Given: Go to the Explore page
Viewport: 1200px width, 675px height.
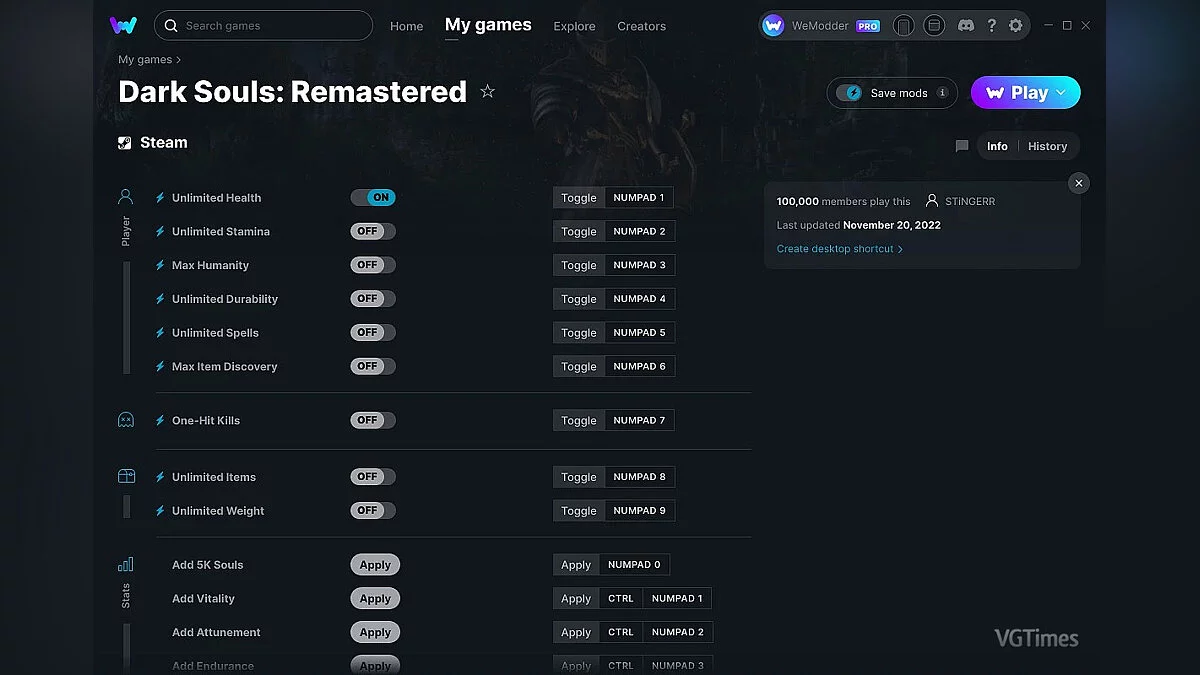Looking at the screenshot, I should point(574,26).
